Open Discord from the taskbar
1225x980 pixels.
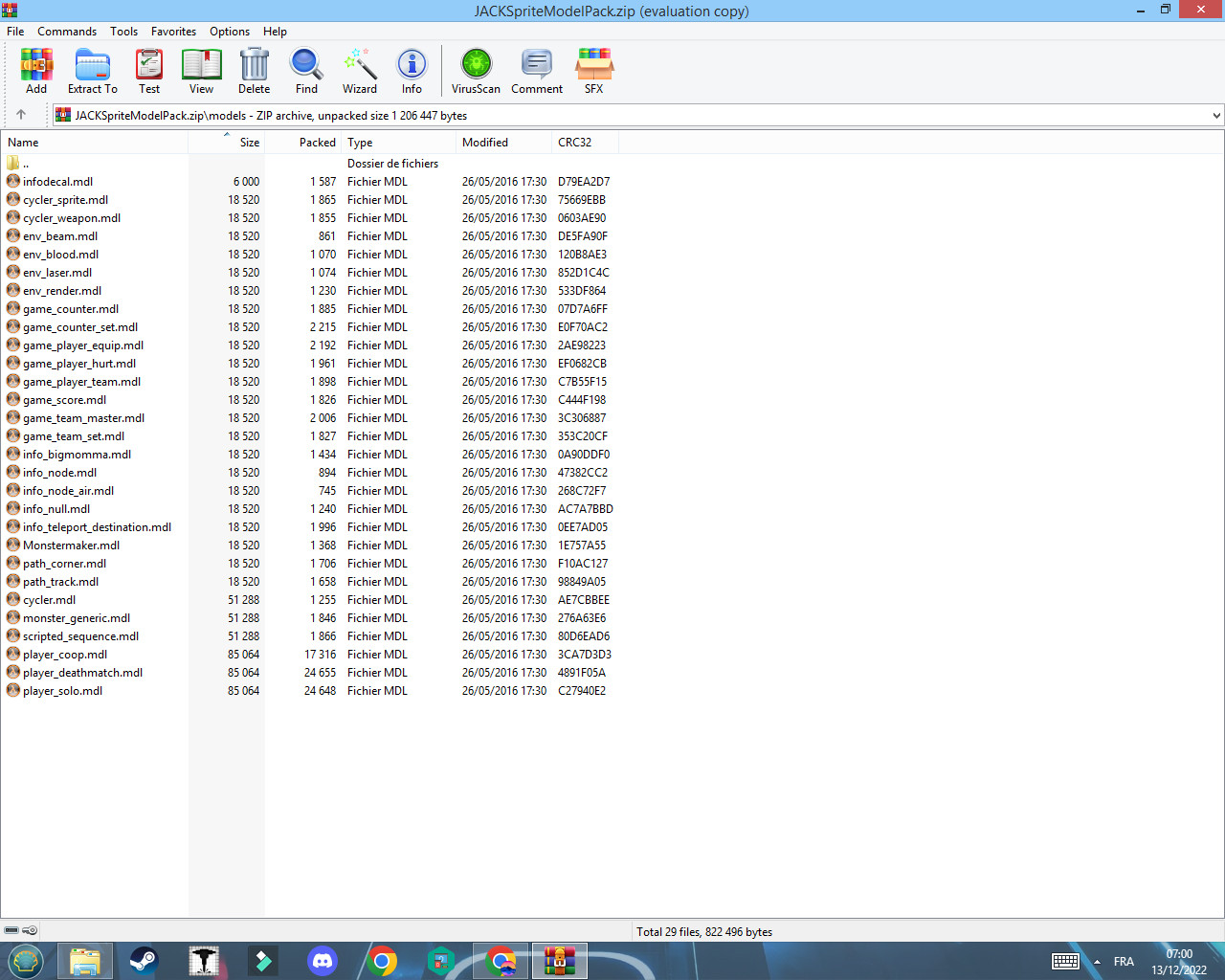[x=323, y=961]
